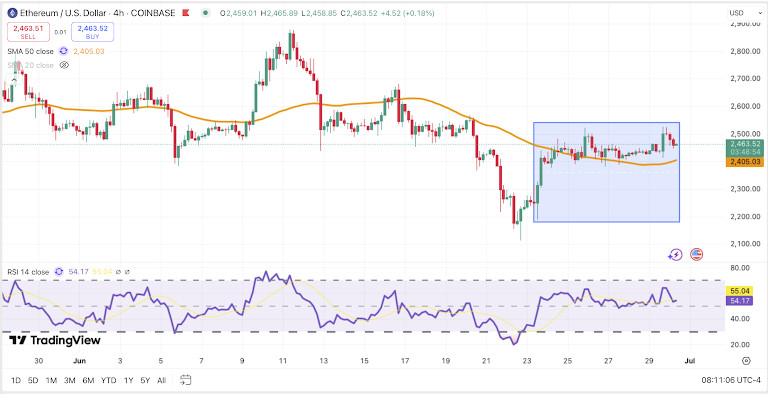Click the orange SMA value 2,405.03 in legend

89,51
